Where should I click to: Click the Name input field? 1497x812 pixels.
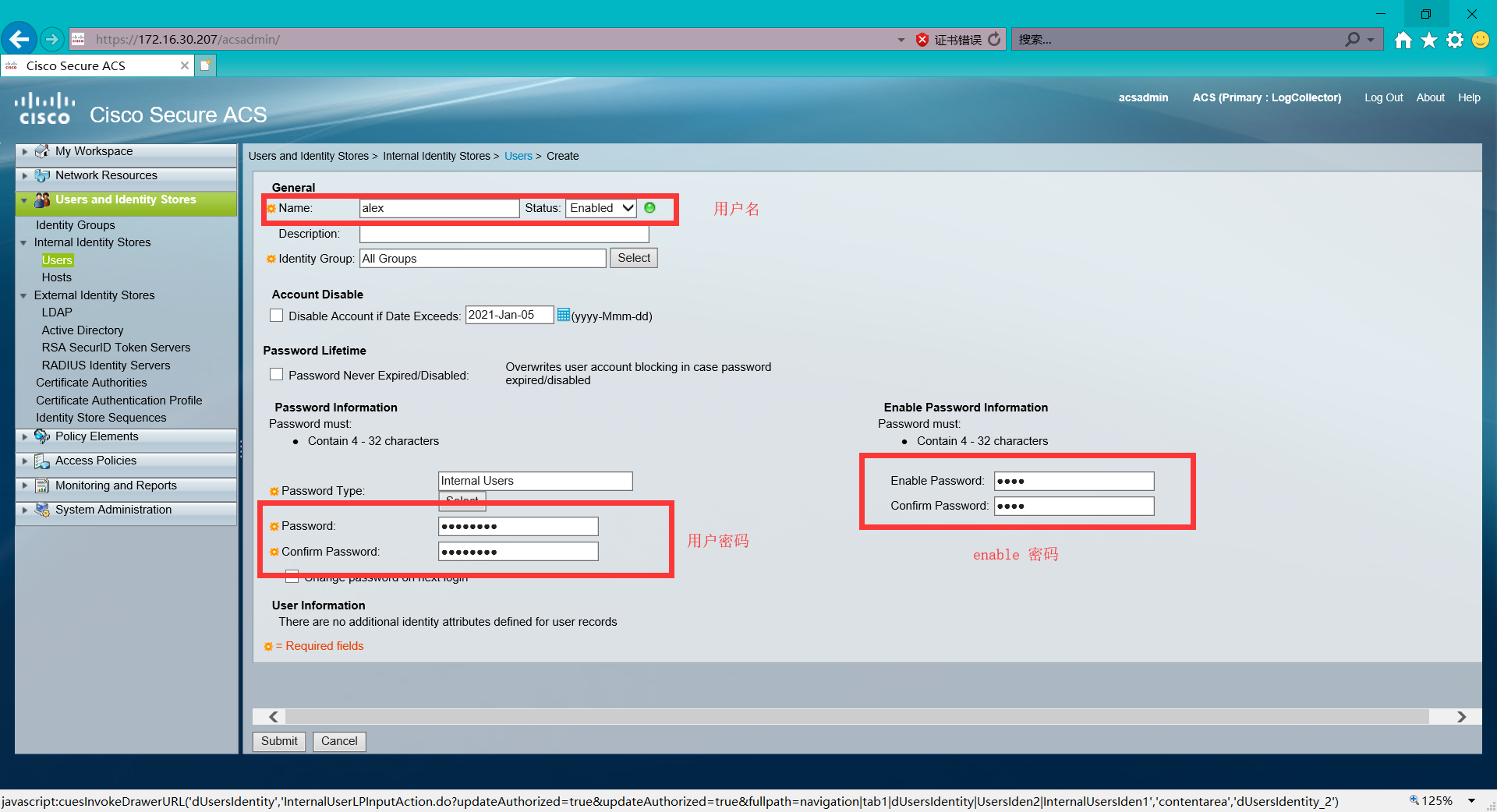[x=440, y=208]
